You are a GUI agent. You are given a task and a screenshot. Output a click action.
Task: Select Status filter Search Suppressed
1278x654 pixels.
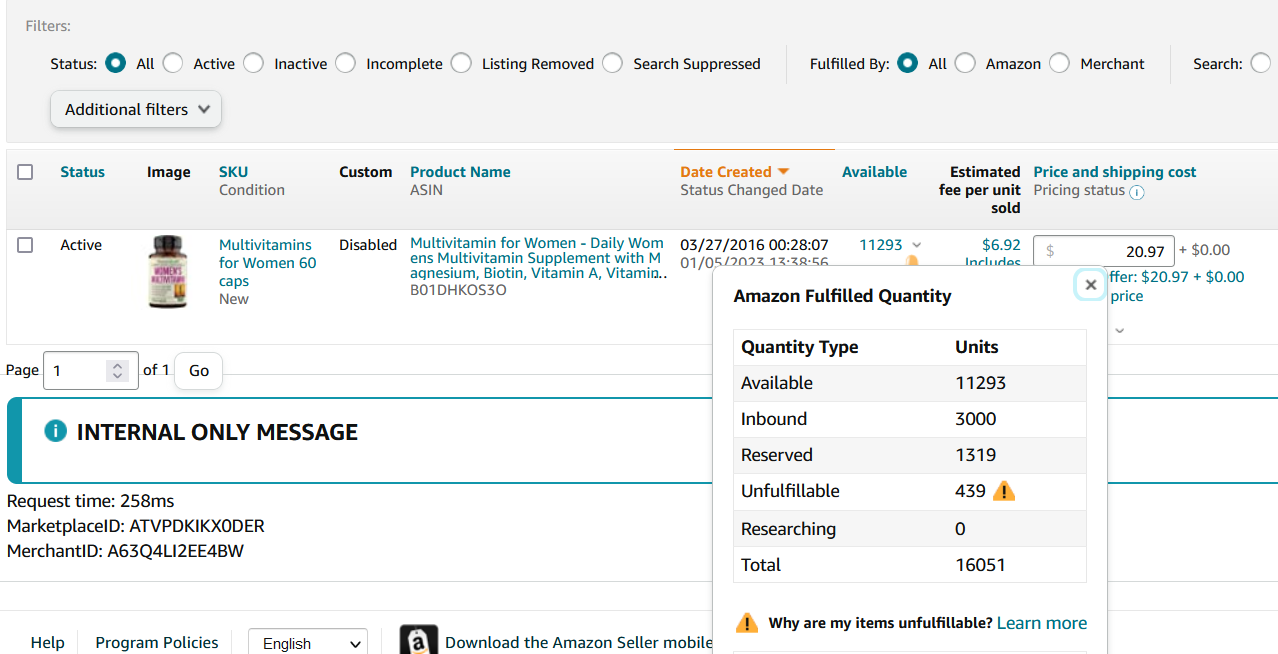(612, 63)
